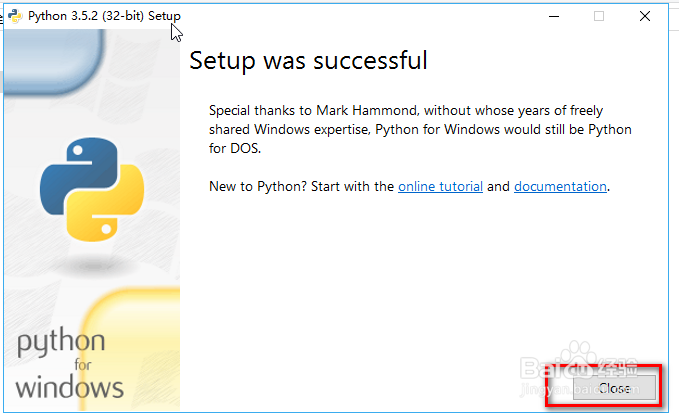Open the online tutorial link
Screen dimensions: 679x413
(x=440, y=186)
